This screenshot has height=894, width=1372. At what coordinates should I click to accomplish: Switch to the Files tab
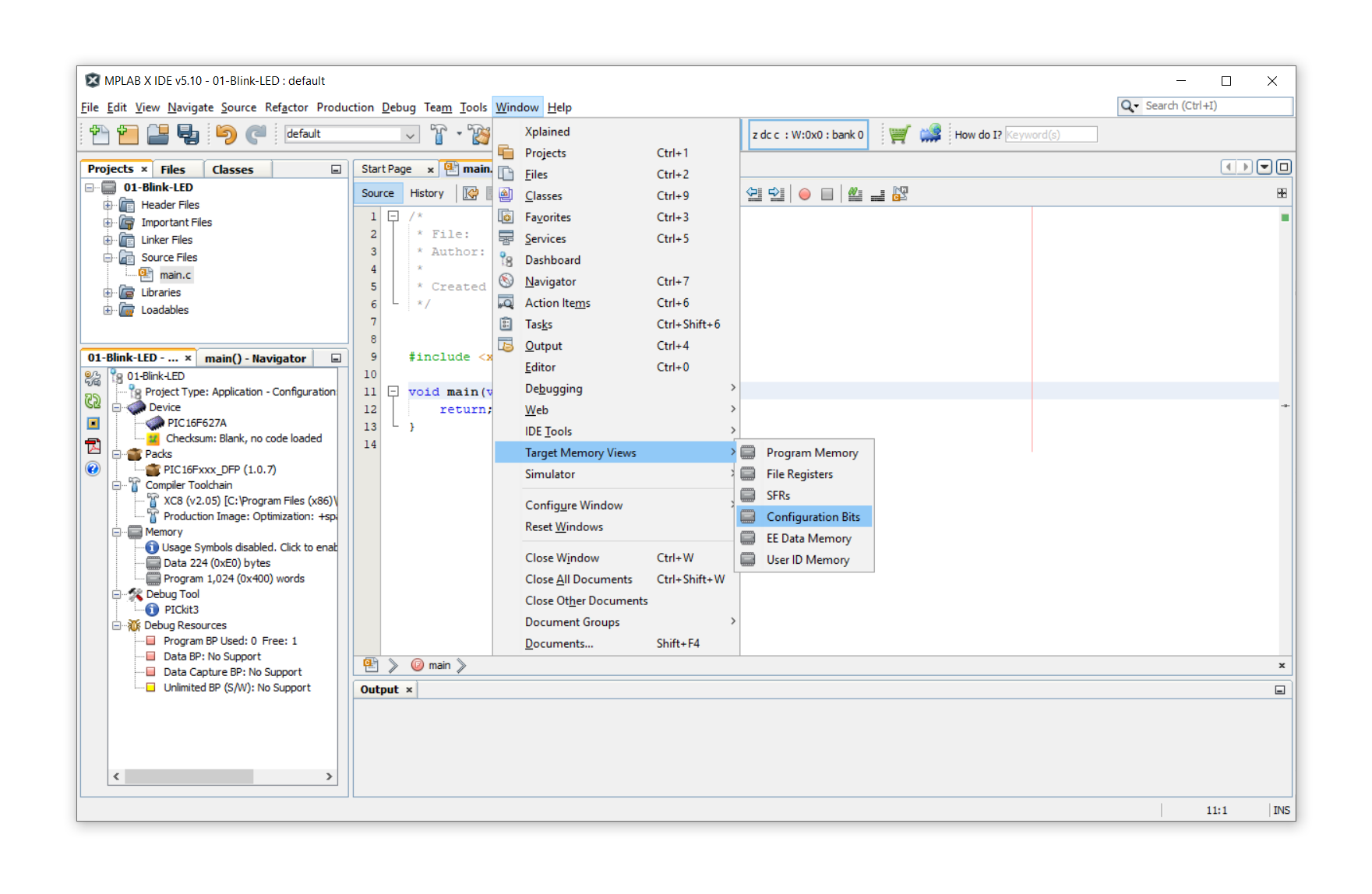pos(173,170)
